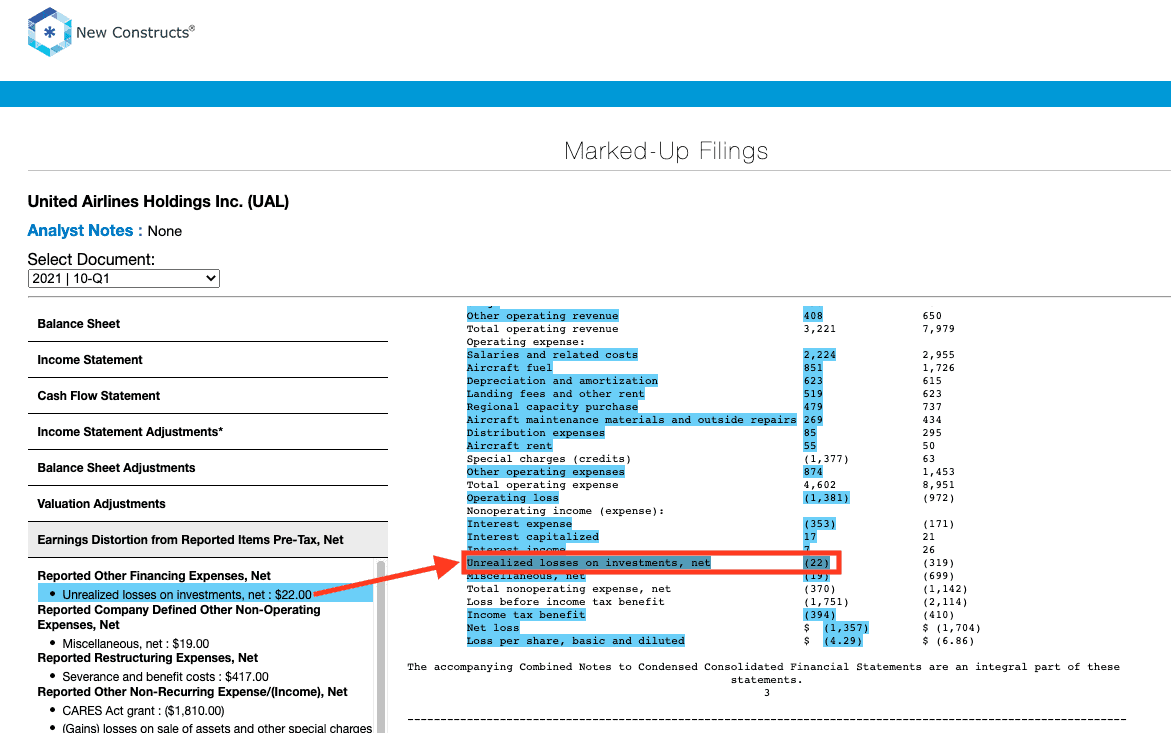Click highlighted Interest capitalized line
1171x733 pixels.
[532, 537]
